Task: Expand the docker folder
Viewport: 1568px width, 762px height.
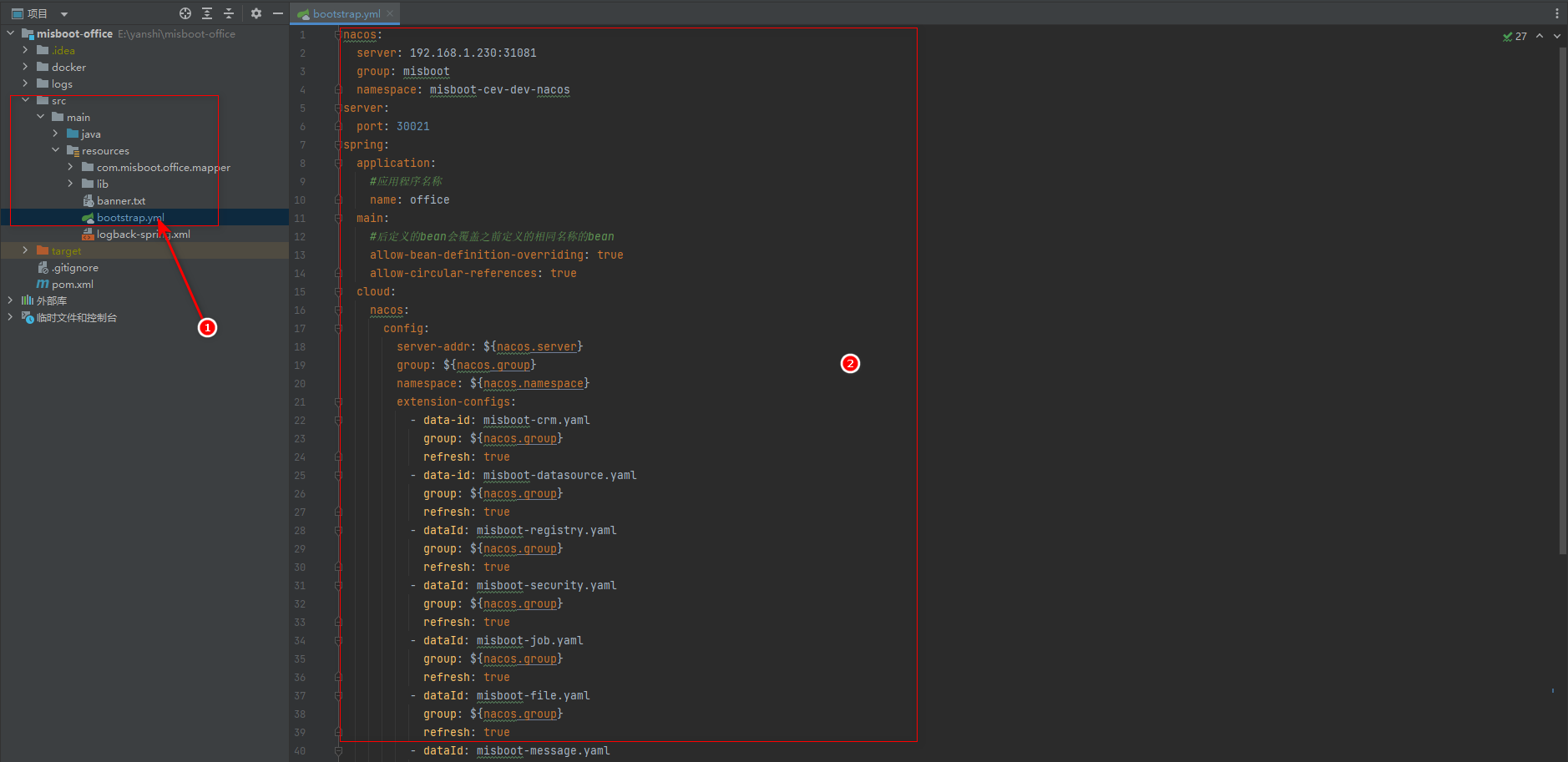Action: pos(25,67)
